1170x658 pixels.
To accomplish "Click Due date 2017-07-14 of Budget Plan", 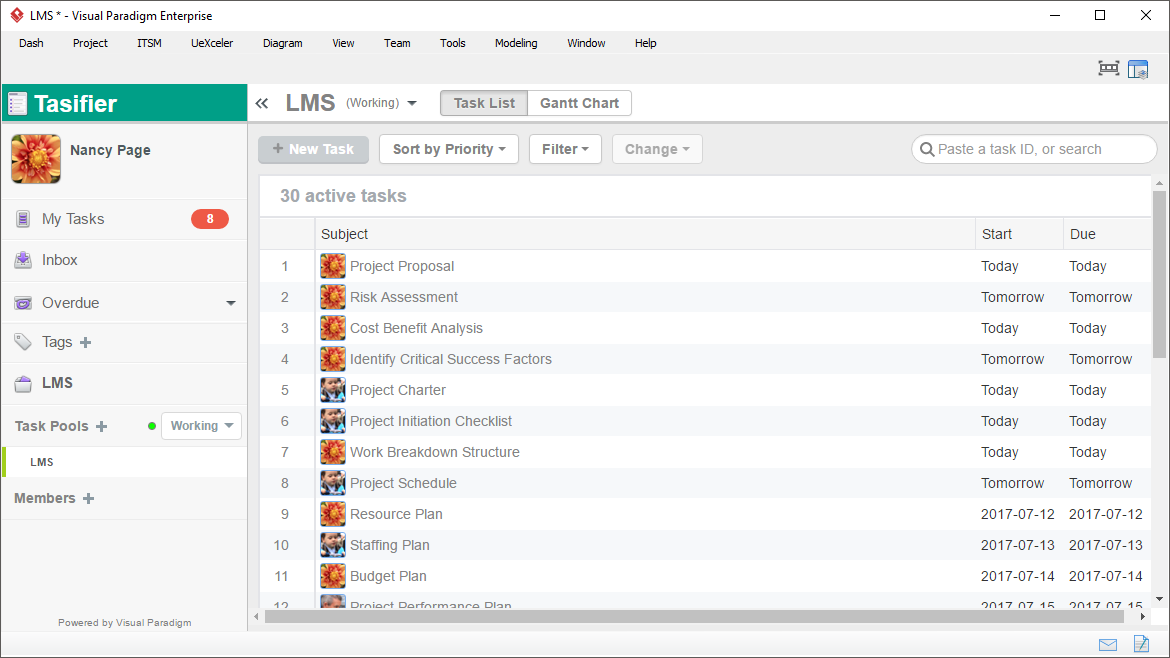I will pos(1106,576).
